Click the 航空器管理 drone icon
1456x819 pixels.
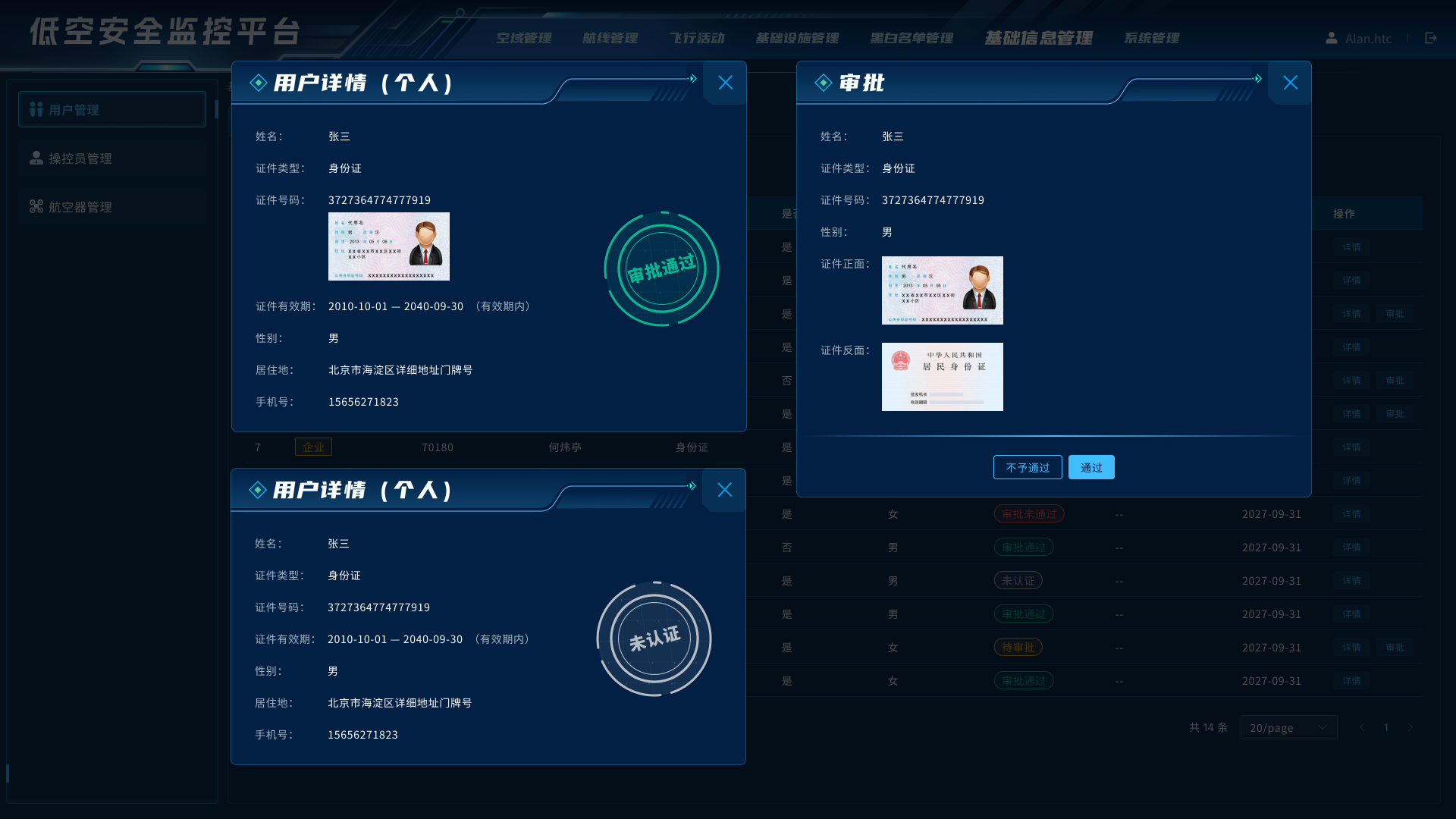click(x=36, y=206)
